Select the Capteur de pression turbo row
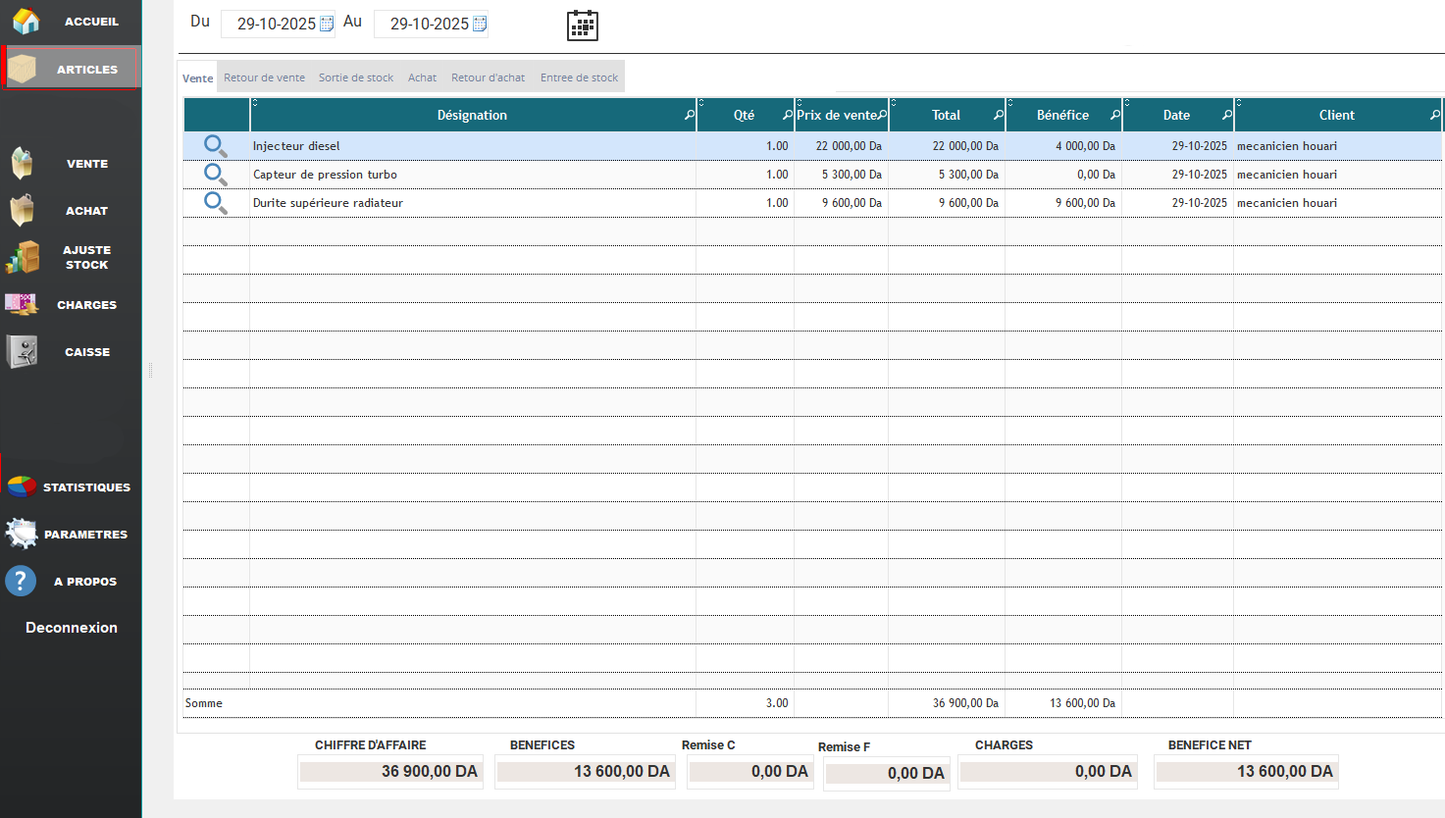1445x818 pixels. tap(470, 175)
